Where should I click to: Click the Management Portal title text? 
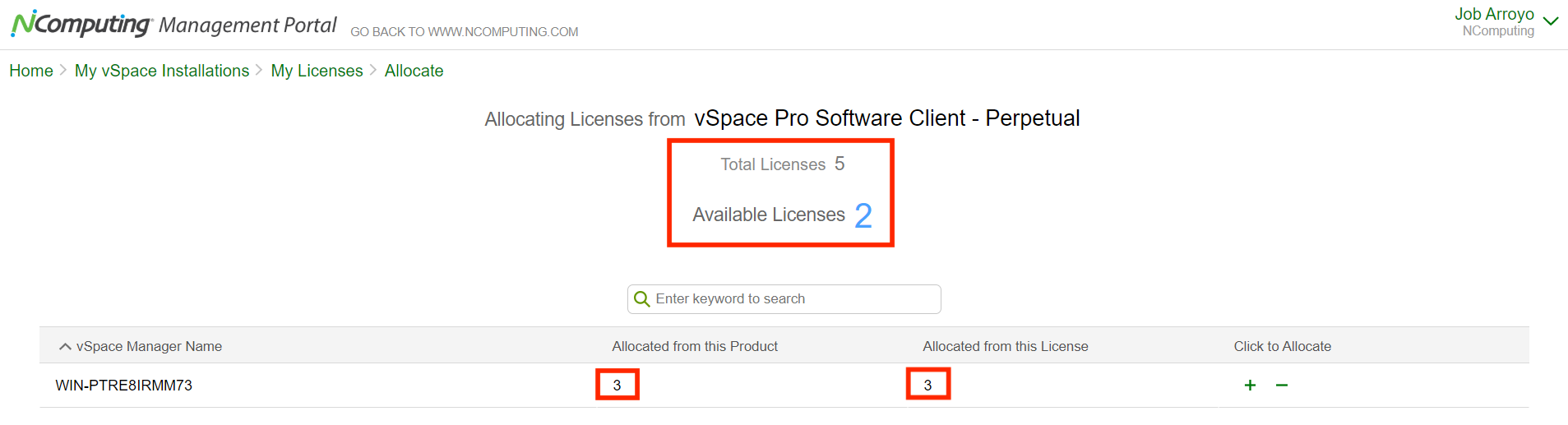coord(247,25)
